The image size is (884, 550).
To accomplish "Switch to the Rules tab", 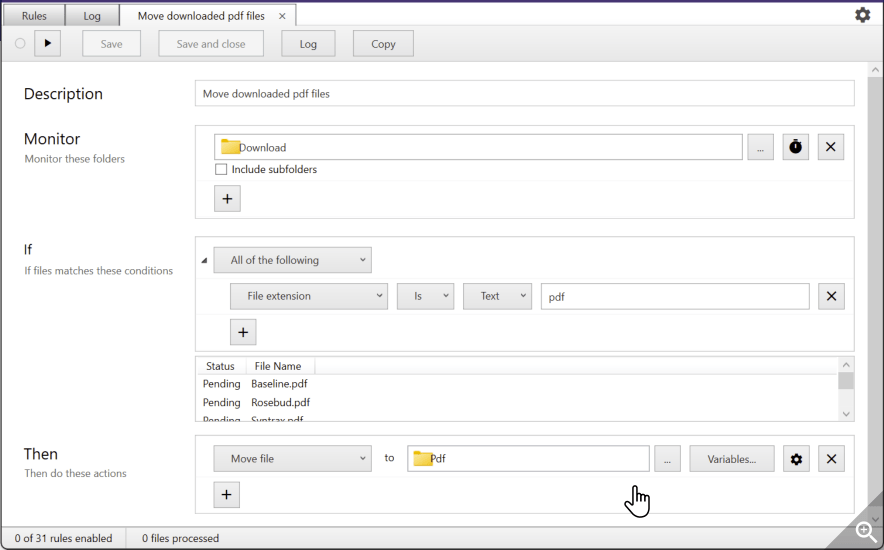I will [34, 16].
